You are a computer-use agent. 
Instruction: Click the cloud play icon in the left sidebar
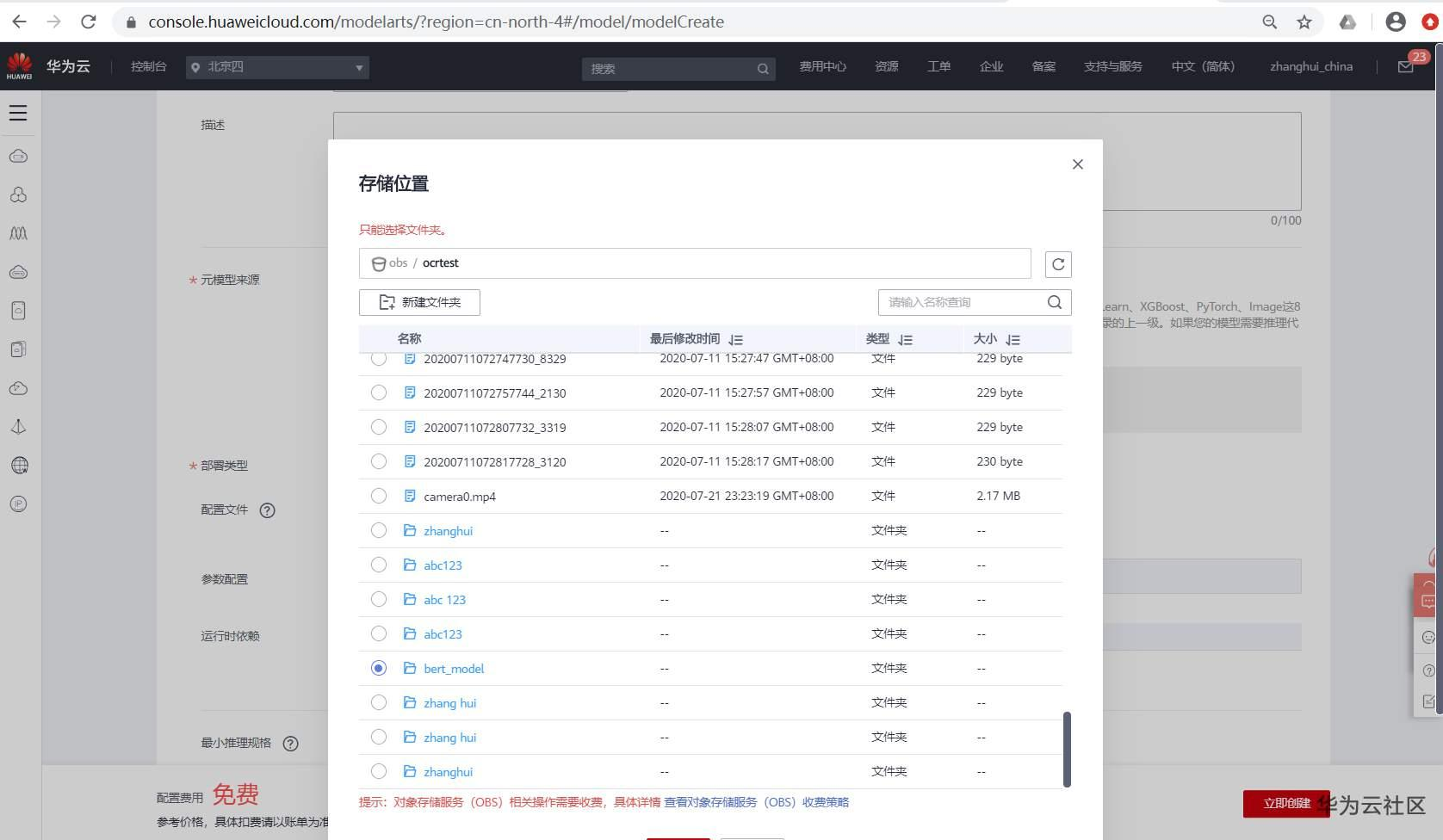coord(18,388)
